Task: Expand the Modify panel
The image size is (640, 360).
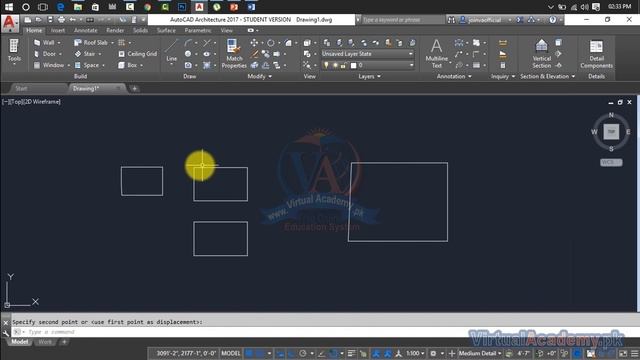Action: point(260,76)
